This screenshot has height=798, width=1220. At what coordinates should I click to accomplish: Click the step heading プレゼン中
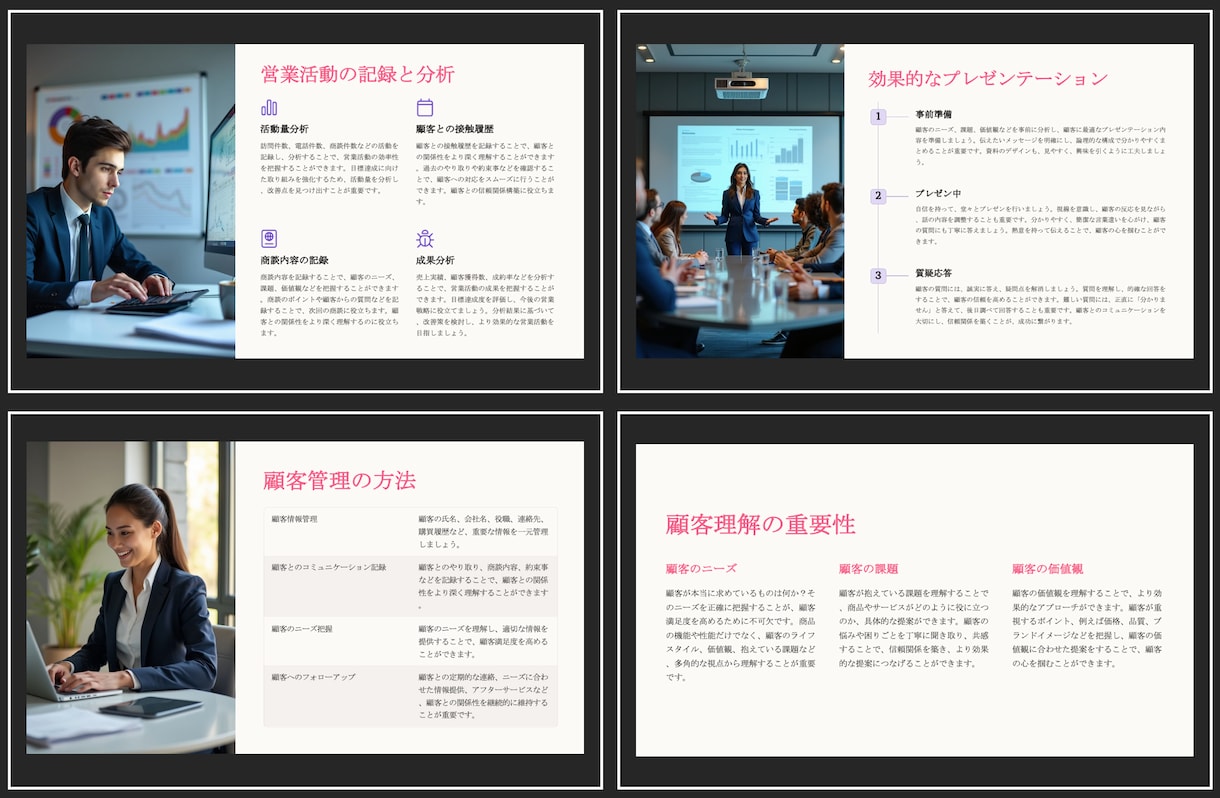[x=937, y=193]
